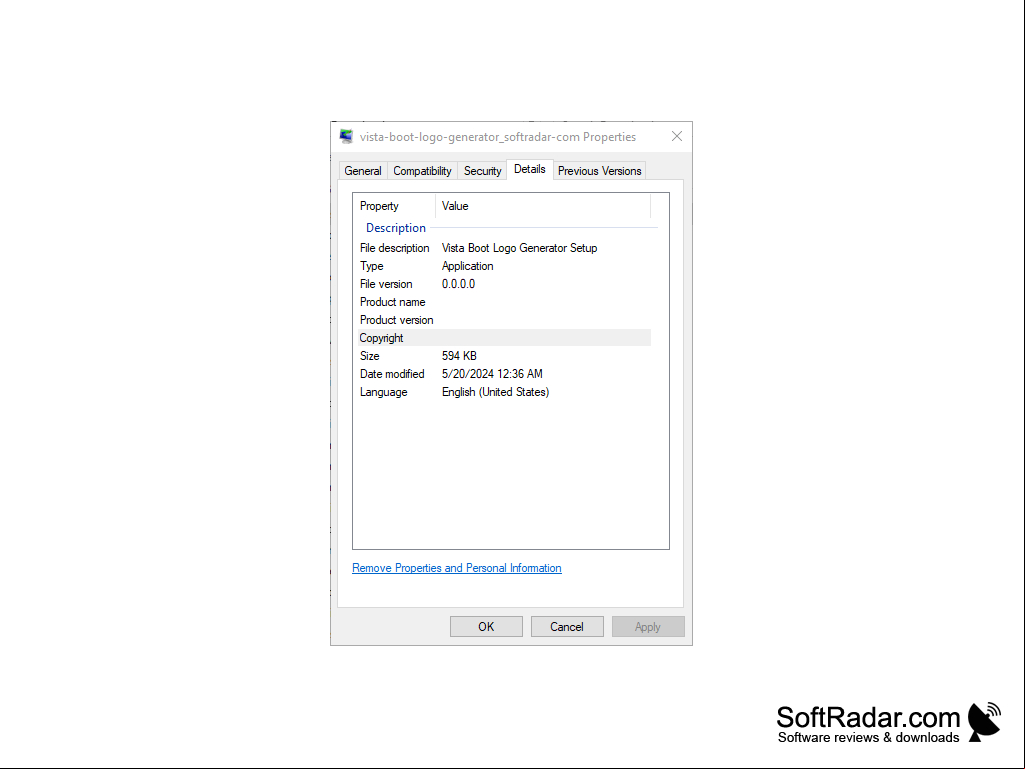The height and width of the screenshot is (769, 1025).
Task: Click the Application type value
Action: [x=467, y=266]
